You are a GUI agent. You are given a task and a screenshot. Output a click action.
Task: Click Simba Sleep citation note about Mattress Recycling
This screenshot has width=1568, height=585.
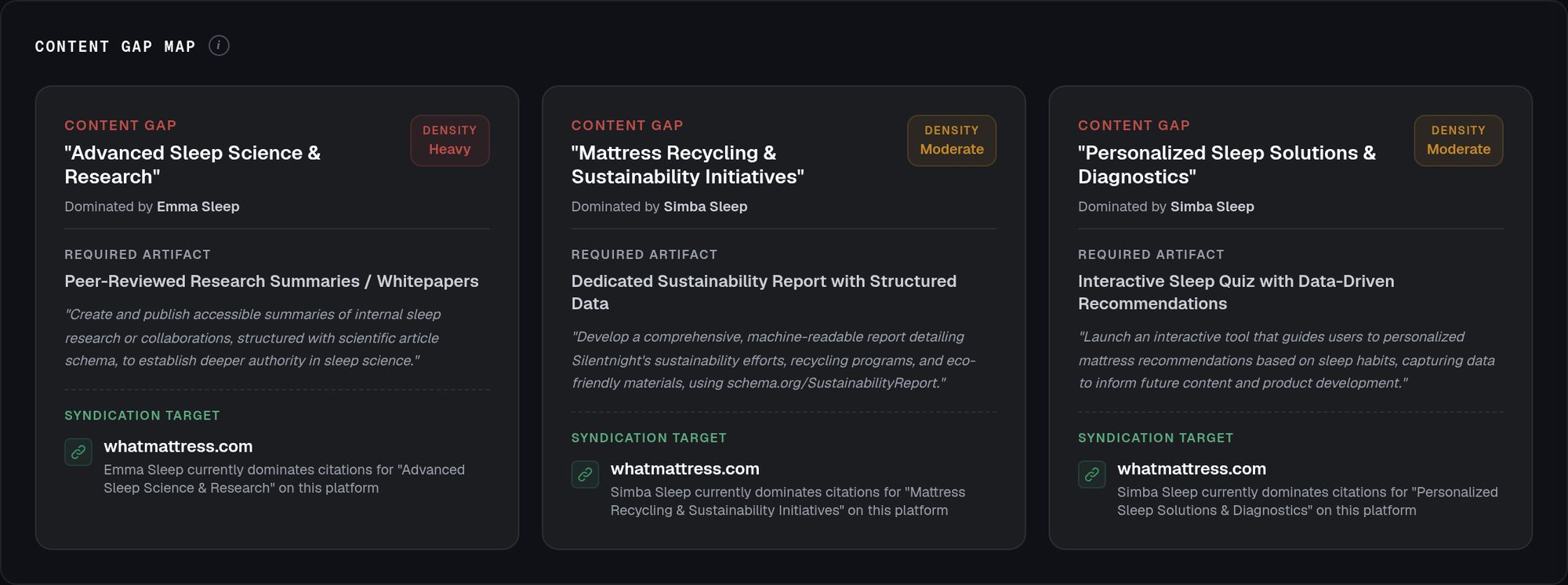click(788, 501)
